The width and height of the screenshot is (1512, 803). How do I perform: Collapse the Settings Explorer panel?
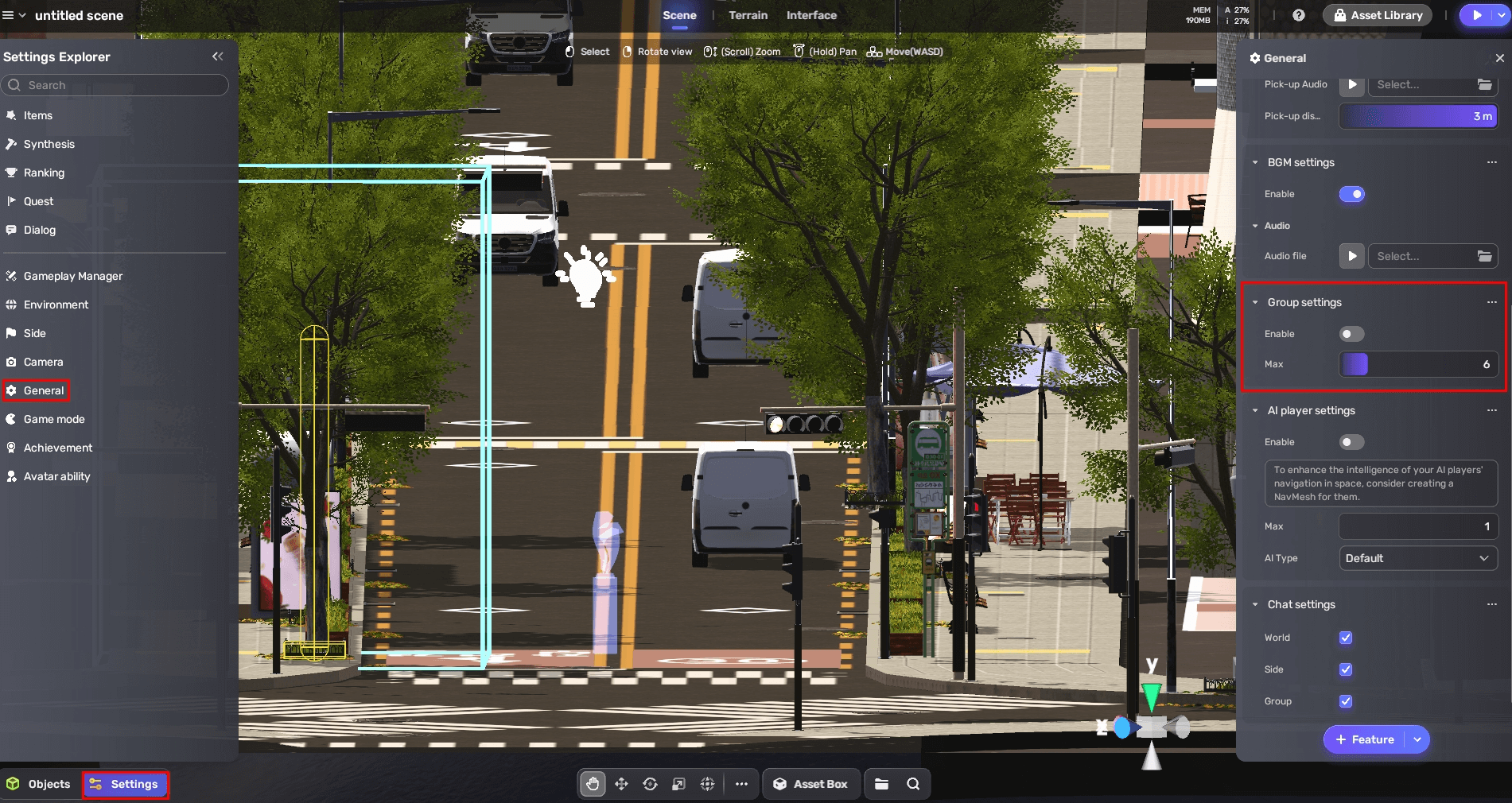(x=217, y=56)
